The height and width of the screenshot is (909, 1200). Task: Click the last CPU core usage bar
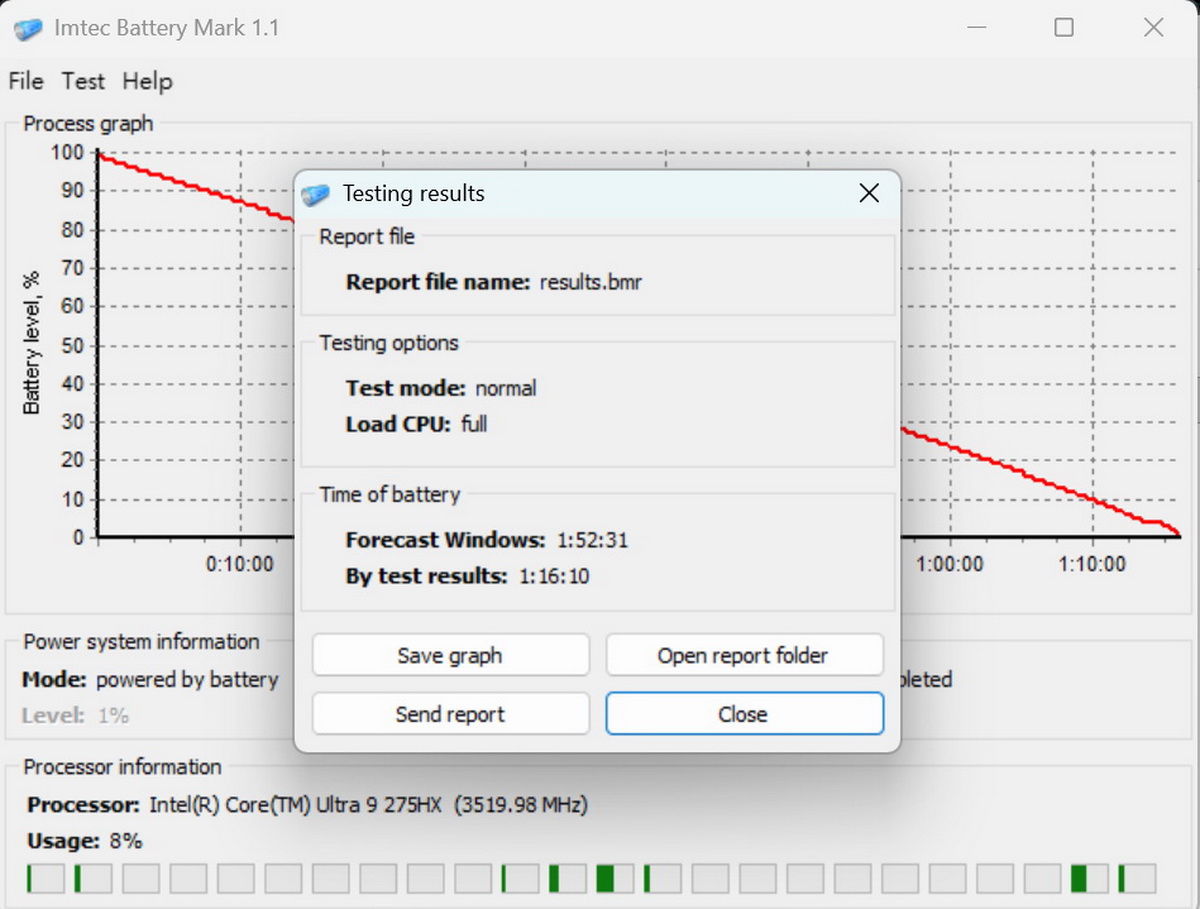(x=1137, y=879)
